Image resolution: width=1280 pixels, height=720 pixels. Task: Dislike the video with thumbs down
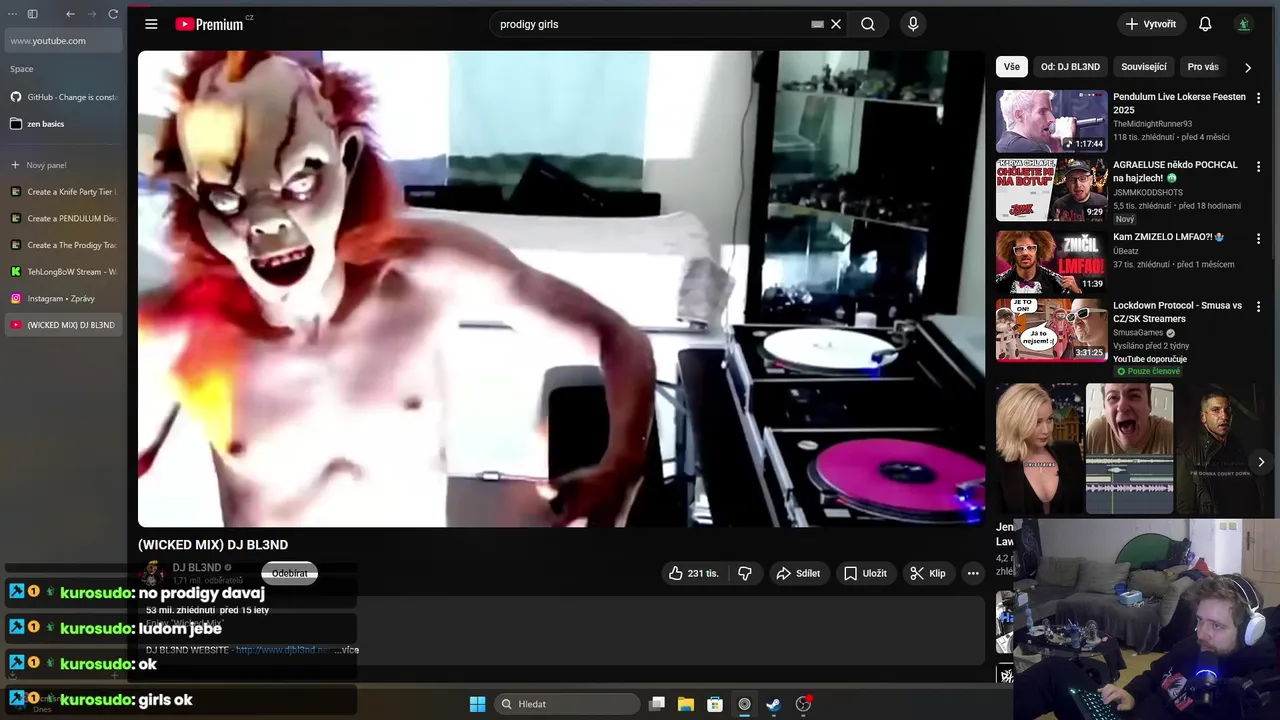click(x=745, y=573)
